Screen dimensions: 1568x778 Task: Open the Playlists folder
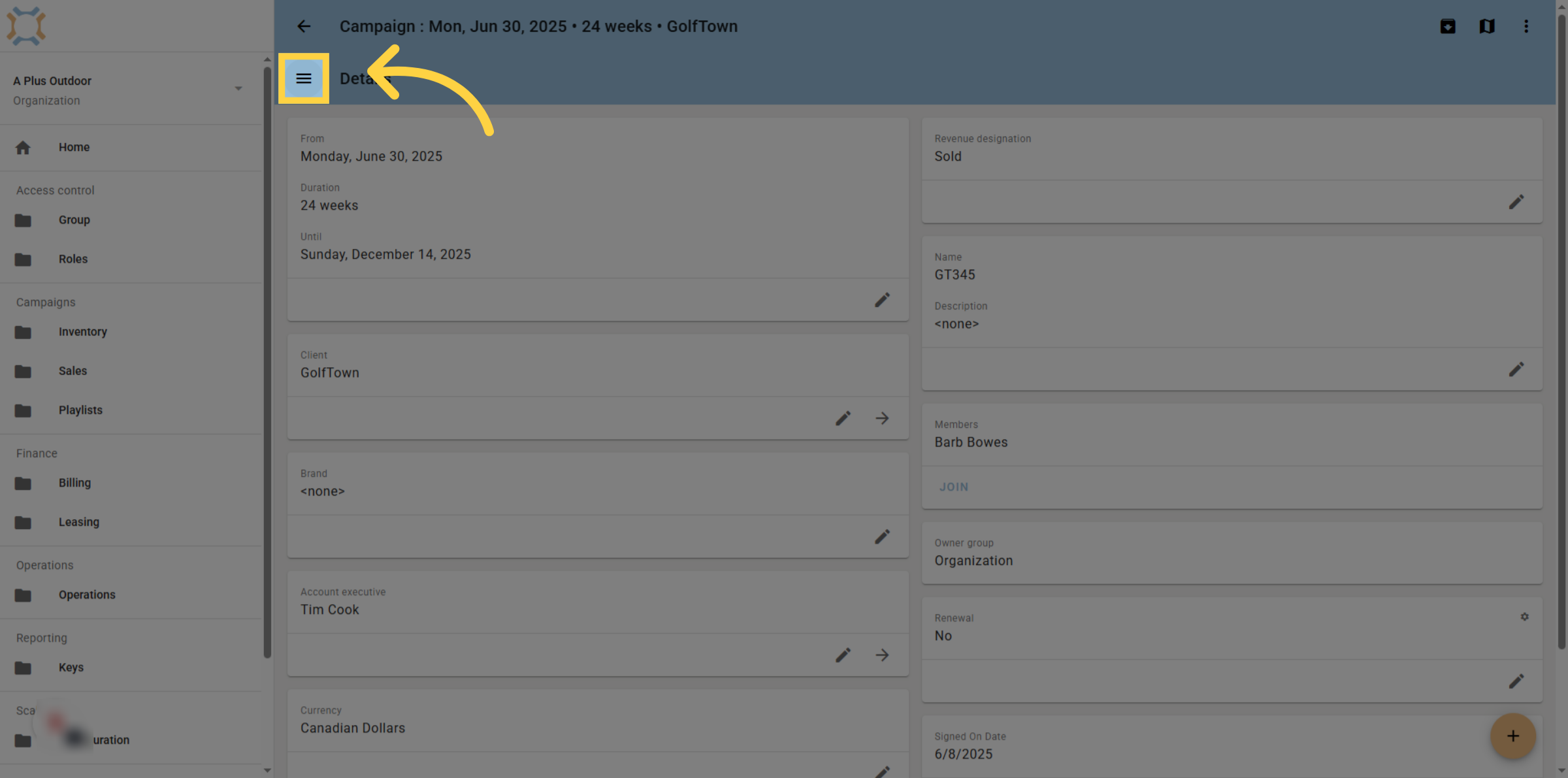(x=131, y=410)
